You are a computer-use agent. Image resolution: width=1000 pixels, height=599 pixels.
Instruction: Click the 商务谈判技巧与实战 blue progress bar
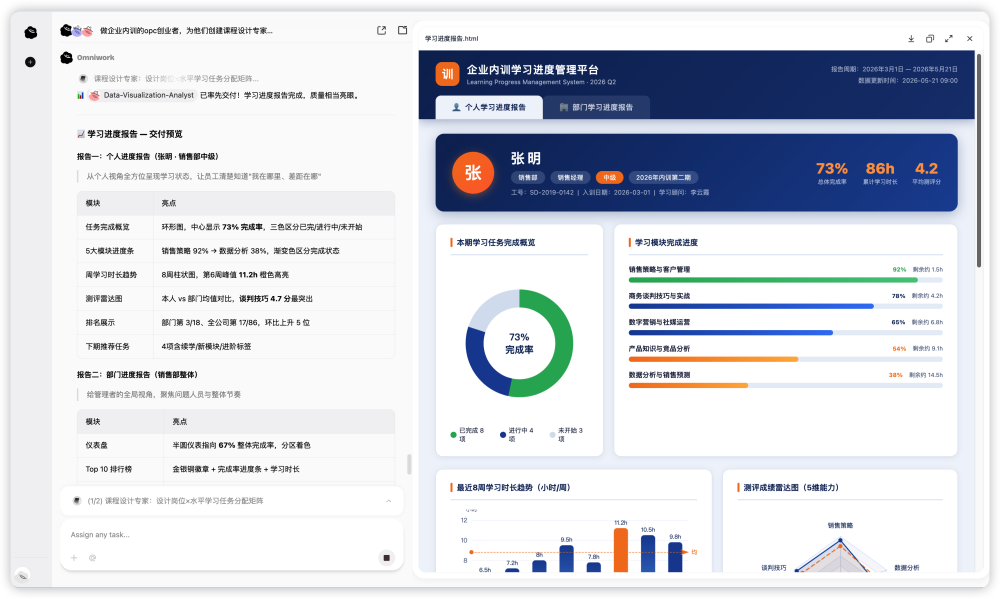[785, 306]
